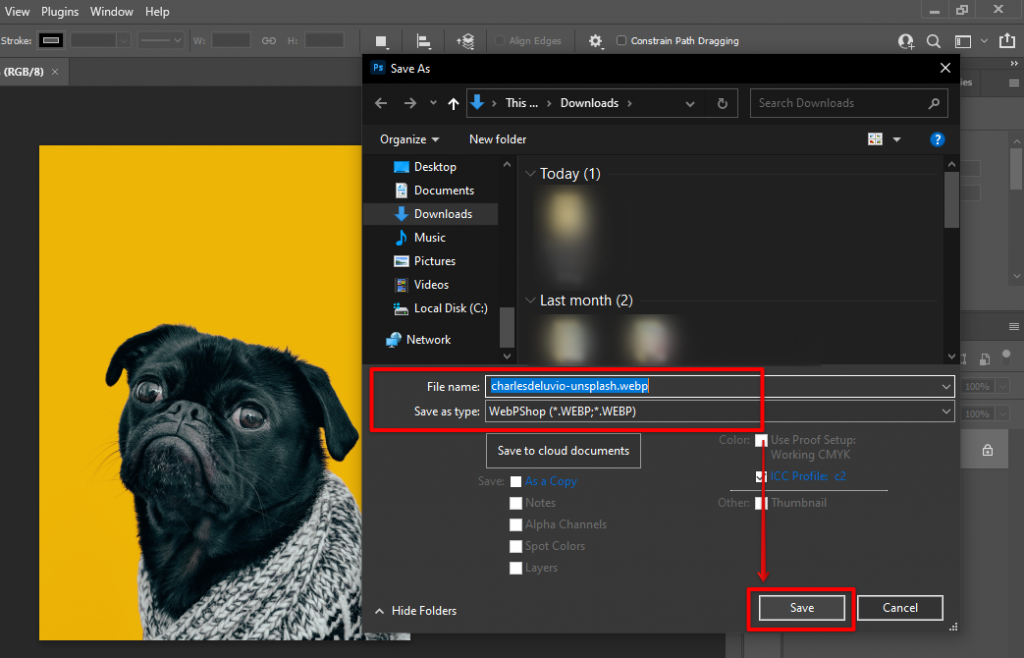Open the gear icon for extra path options
1024x658 pixels.
click(596, 40)
